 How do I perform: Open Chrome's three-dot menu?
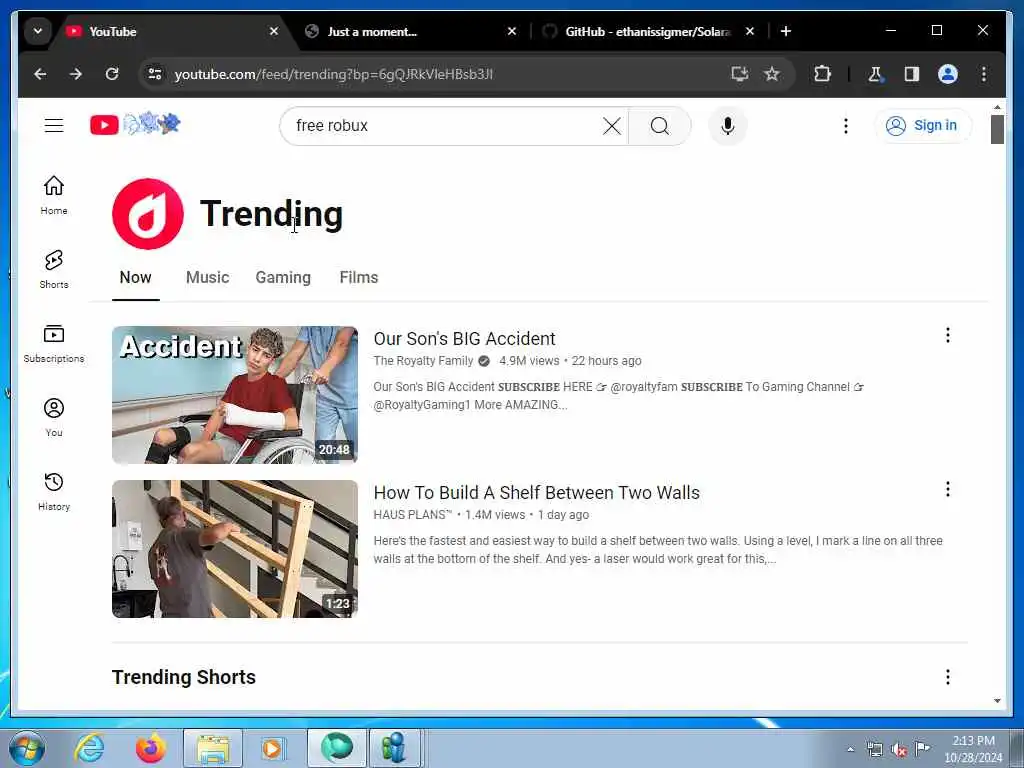tap(984, 74)
